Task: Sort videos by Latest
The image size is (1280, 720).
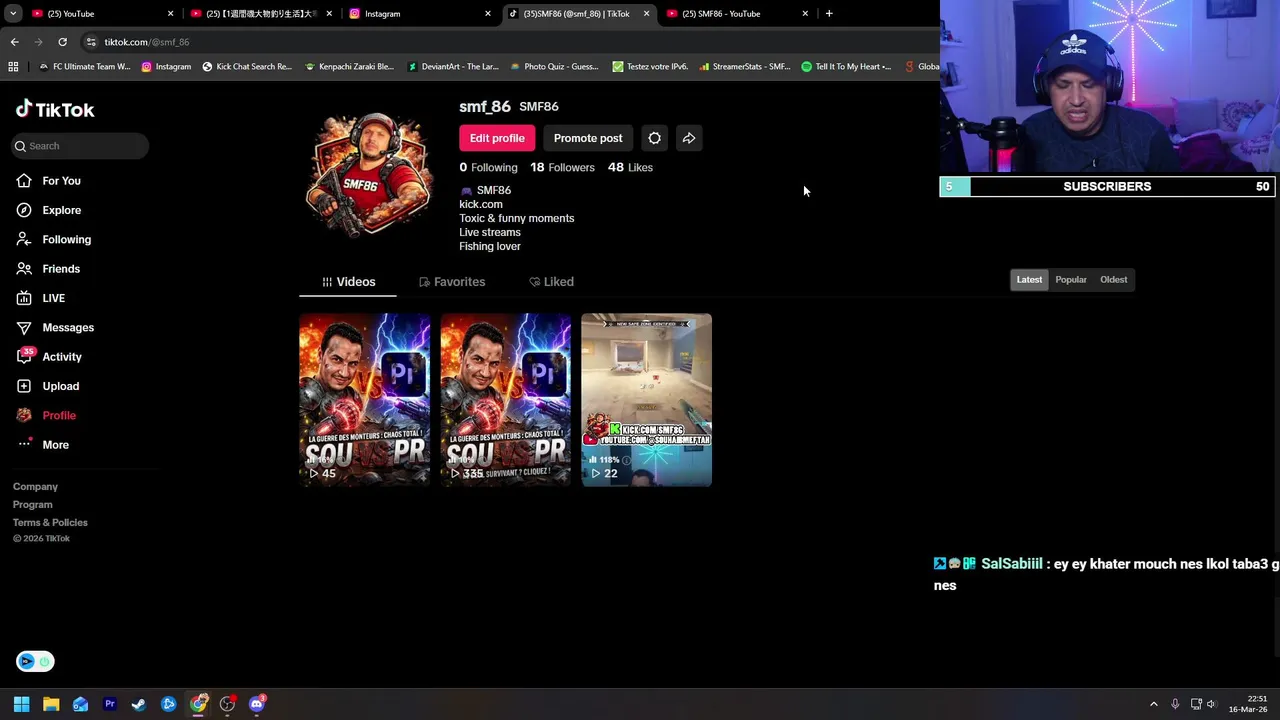Action: [1029, 280]
